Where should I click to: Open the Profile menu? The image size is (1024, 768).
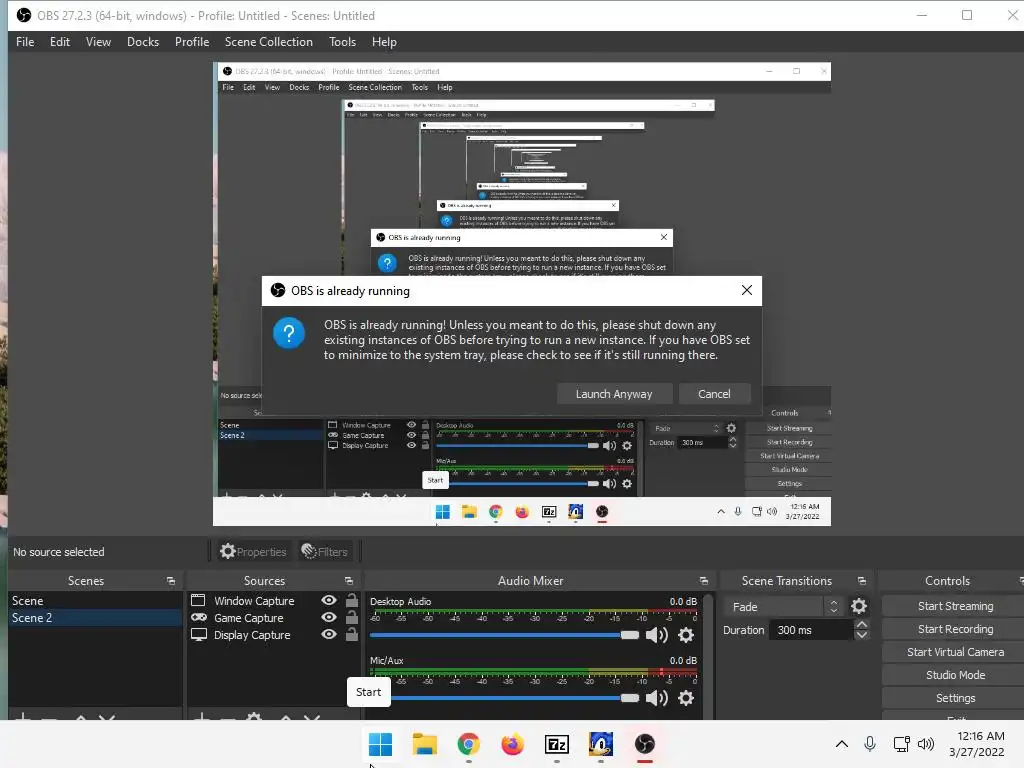coord(191,42)
